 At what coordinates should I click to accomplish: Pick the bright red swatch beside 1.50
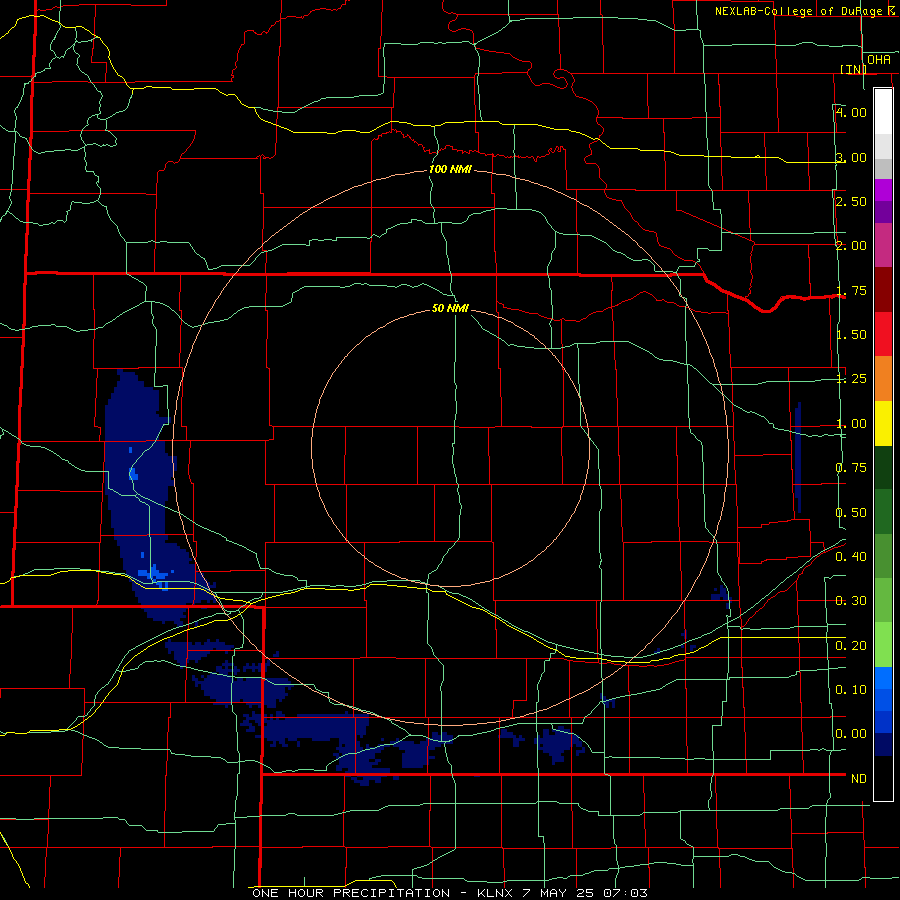(x=883, y=334)
